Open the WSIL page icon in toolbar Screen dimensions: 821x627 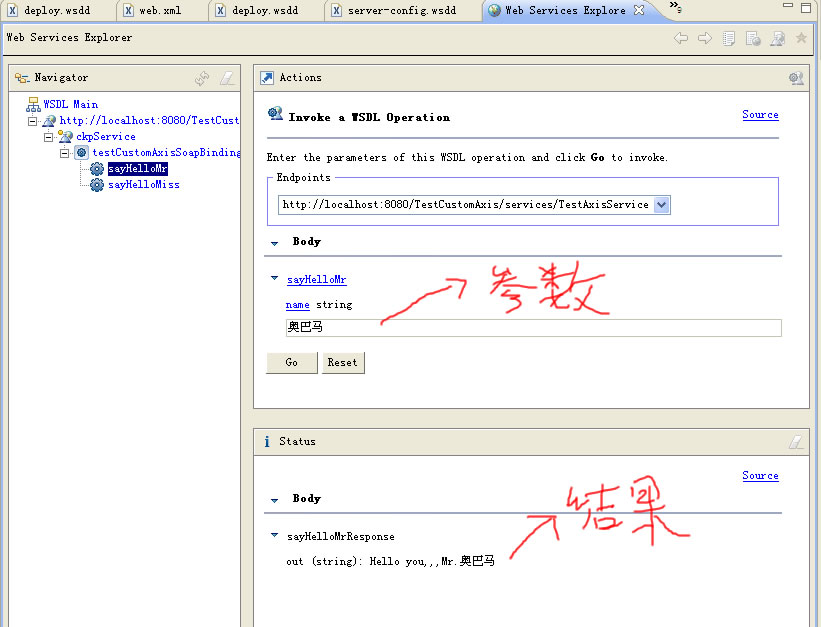753,38
